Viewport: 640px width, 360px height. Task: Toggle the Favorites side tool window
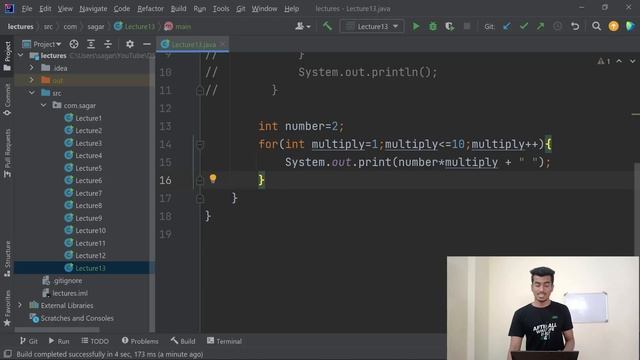click(x=7, y=308)
